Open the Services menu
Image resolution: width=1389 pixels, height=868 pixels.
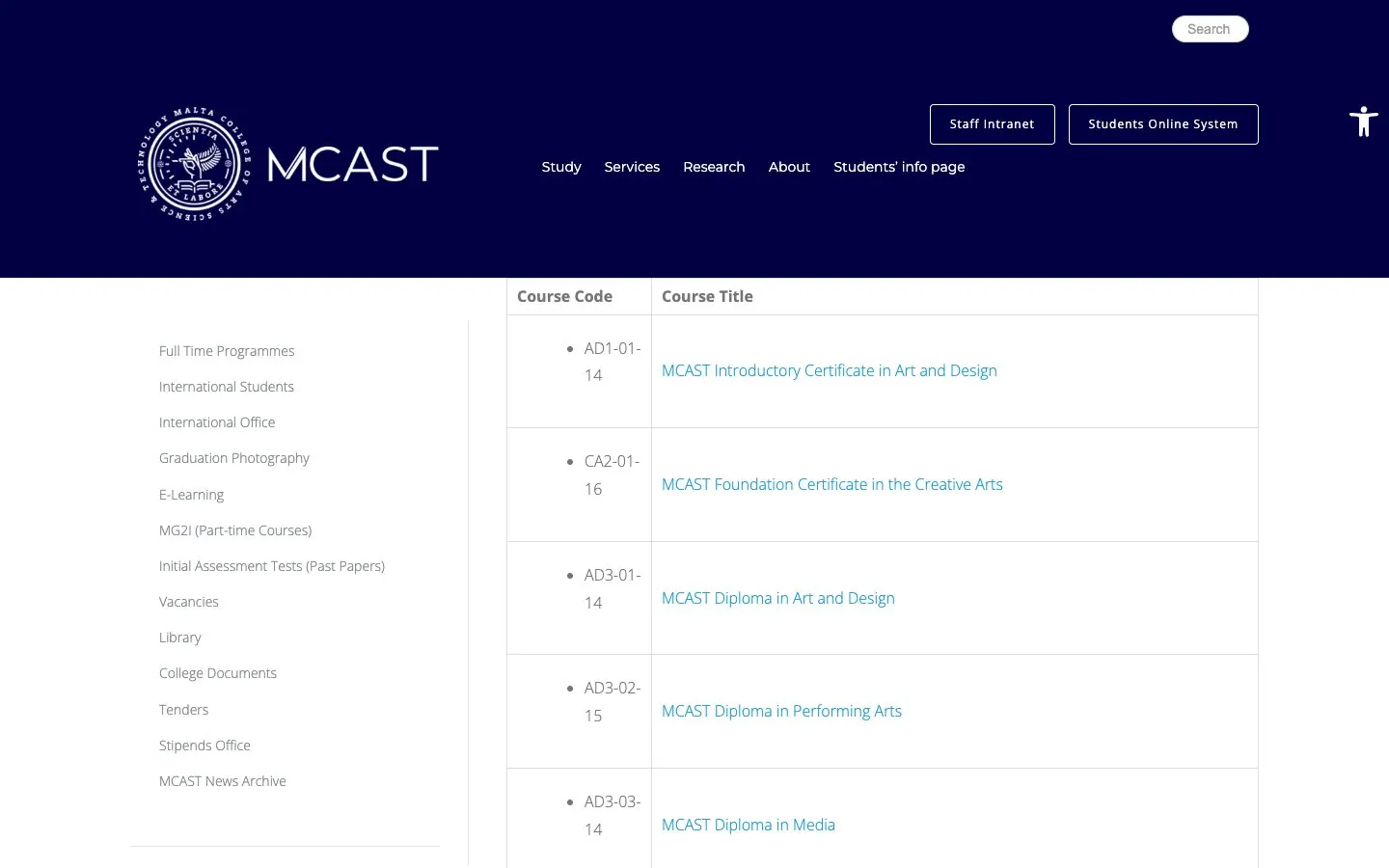coord(632,167)
